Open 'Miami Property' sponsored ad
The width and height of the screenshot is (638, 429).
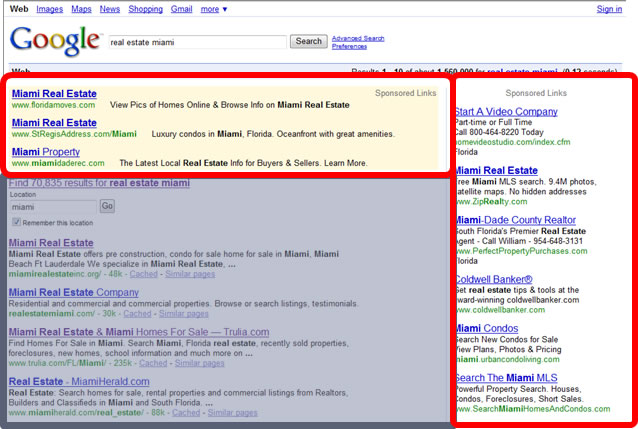point(46,152)
